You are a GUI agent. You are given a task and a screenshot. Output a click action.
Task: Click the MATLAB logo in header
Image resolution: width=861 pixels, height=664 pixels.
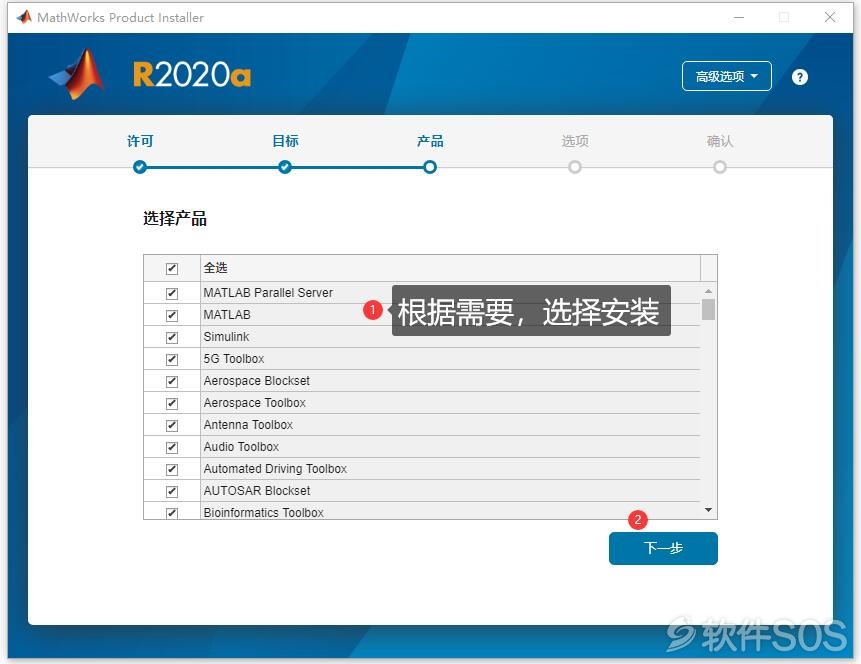[77, 74]
